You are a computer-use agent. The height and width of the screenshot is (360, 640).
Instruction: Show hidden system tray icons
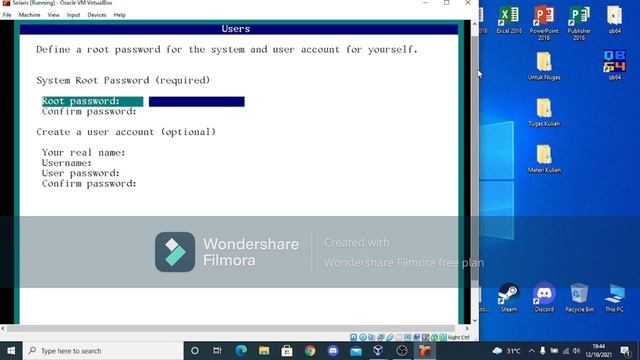(531, 351)
